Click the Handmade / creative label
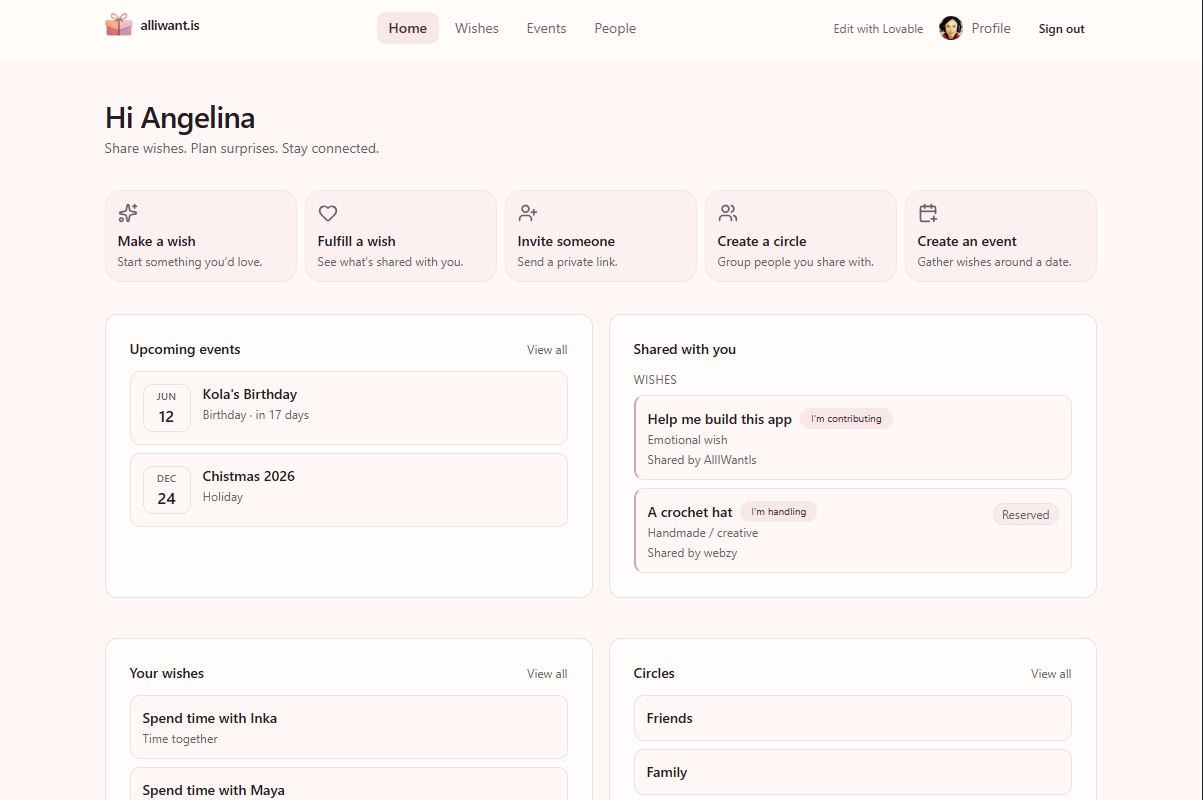The width and height of the screenshot is (1203, 800). coord(703,533)
